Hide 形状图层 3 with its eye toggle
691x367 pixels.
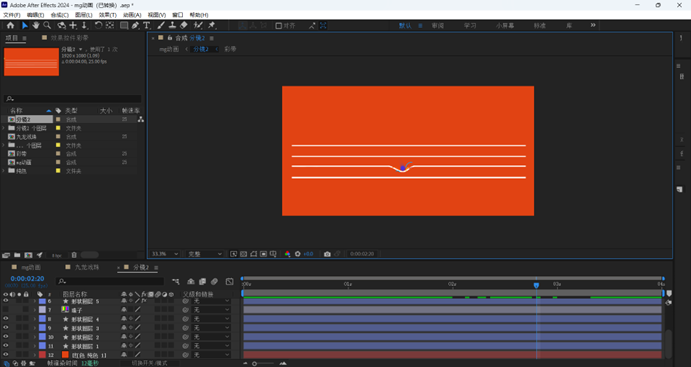tap(6, 328)
